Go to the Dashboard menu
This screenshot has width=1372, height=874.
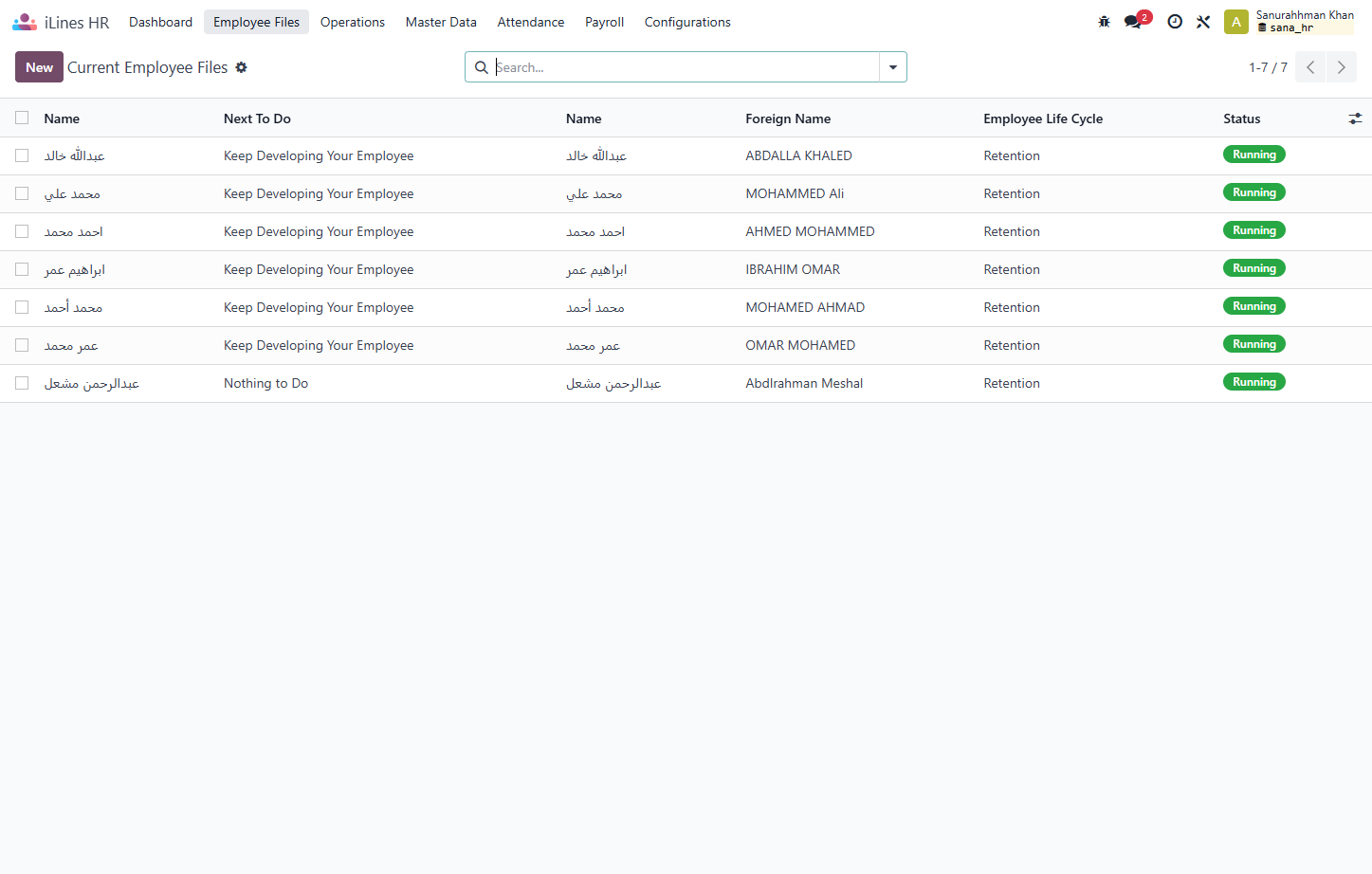(x=160, y=22)
